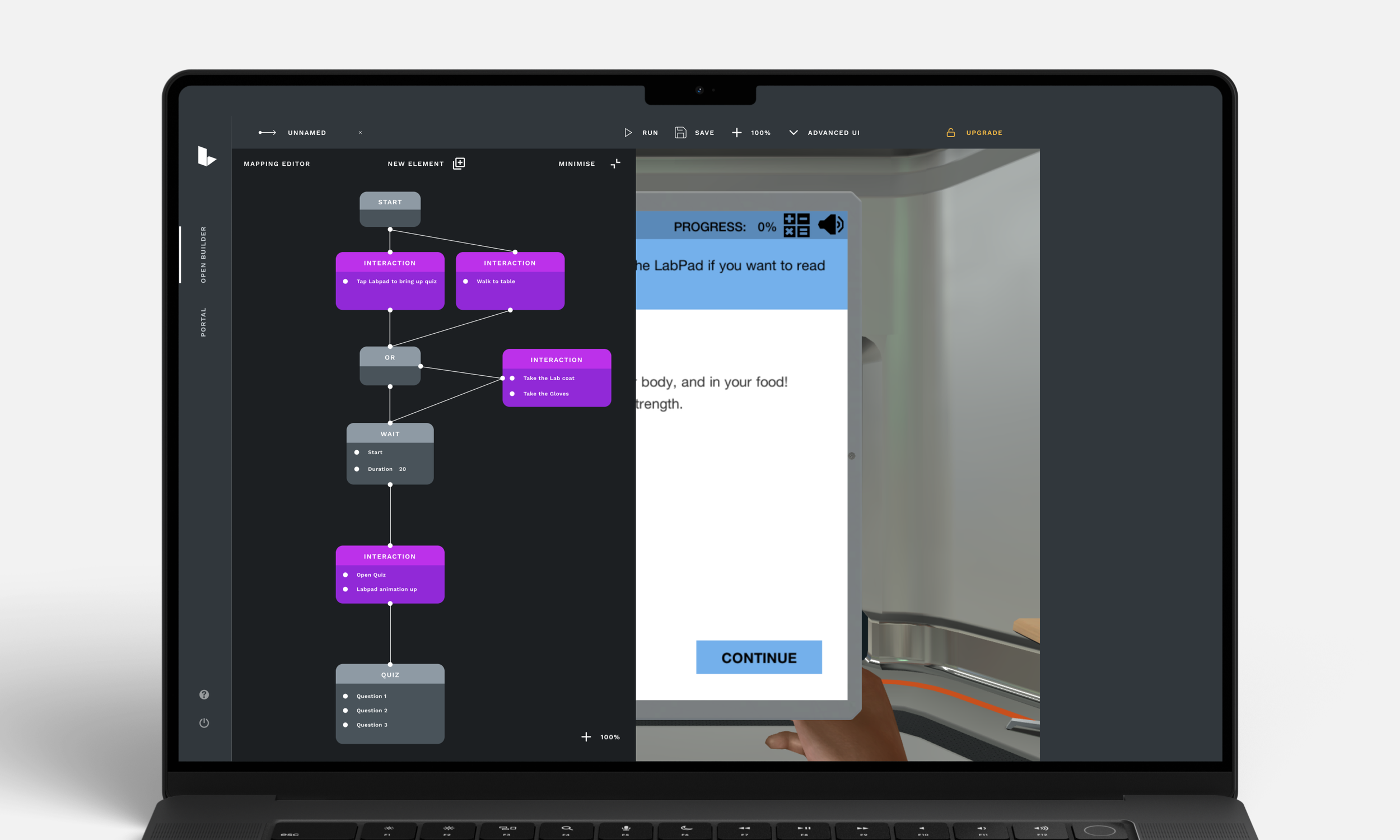1400x840 pixels.
Task: Click the 100% zoom value in toolbar
Action: pyautogui.click(x=760, y=133)
